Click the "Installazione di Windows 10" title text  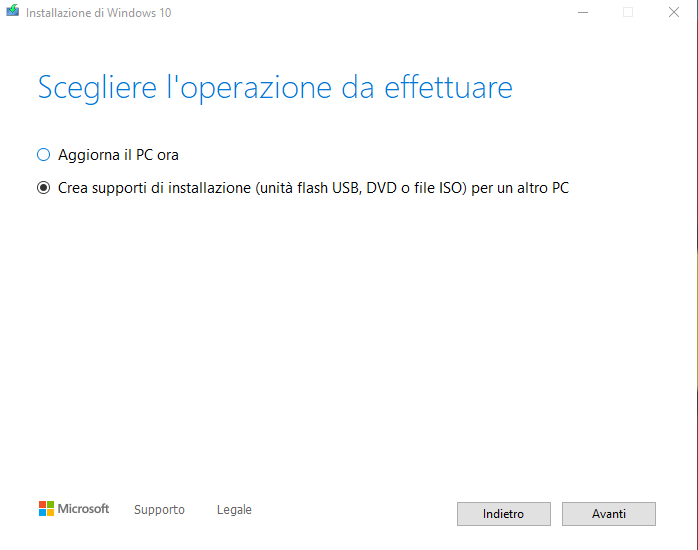96,13
